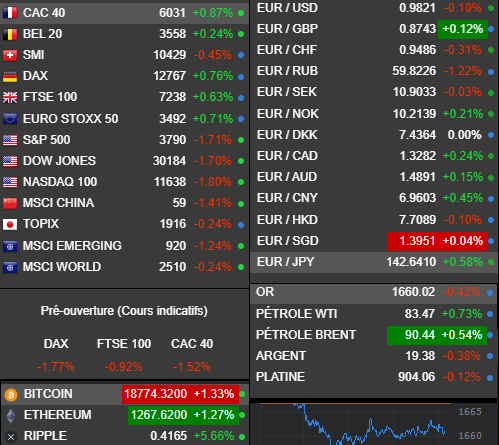Click the blue status dot on PÉTROLE BRENT row
The image size is (499, 445).
pos(490,335)
